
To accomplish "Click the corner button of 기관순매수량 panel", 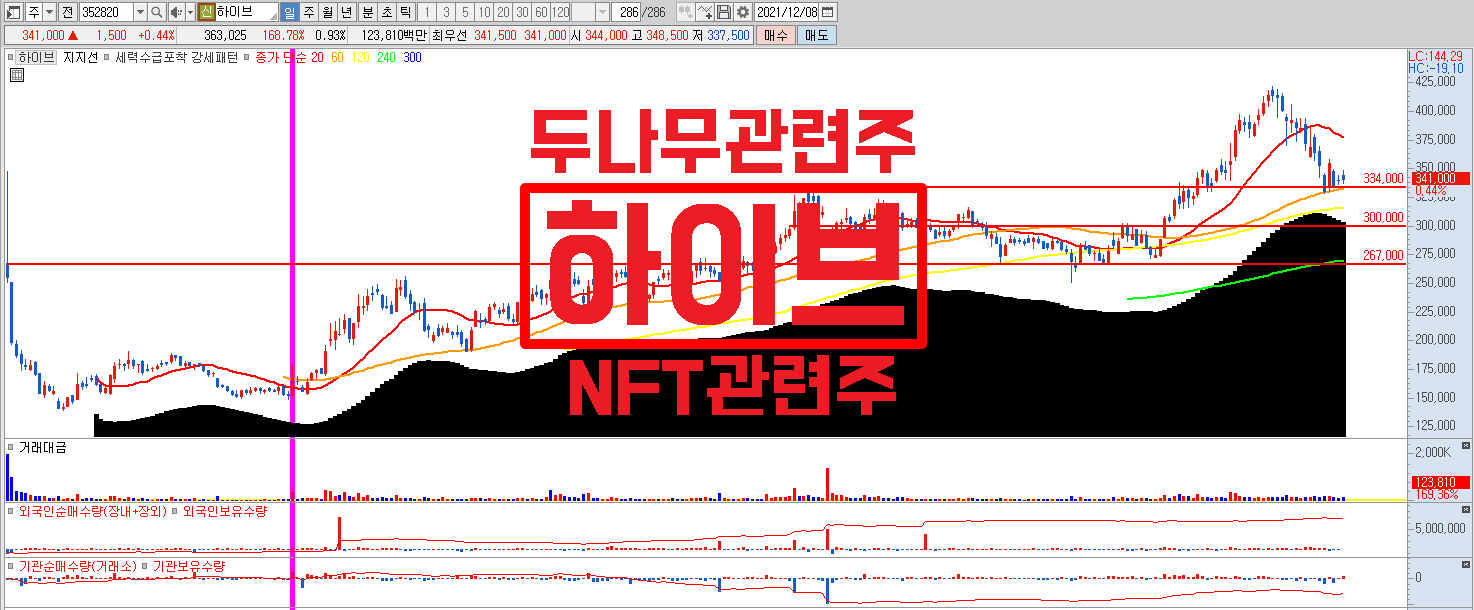I will click(x=1467, y=565).
